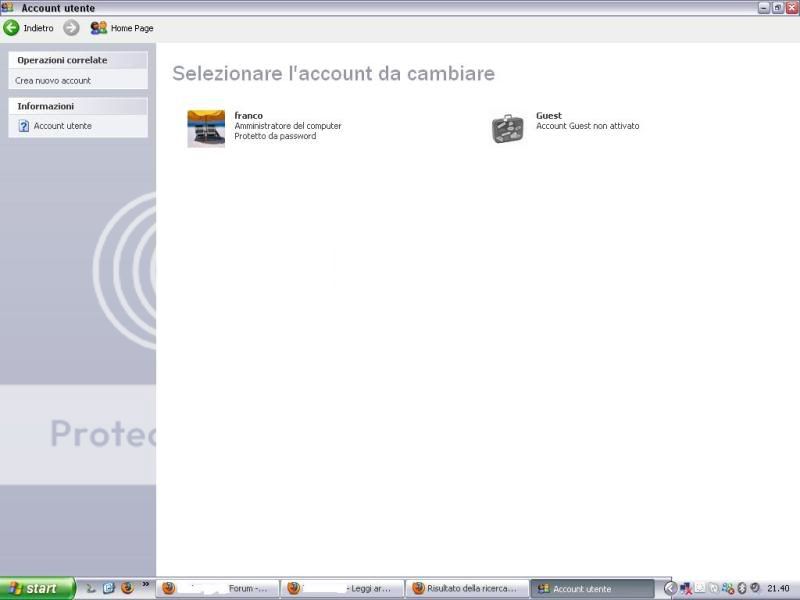Select the Guest account suitcase icon
This screenshot has width=800, height=600.
pos(508,128)
